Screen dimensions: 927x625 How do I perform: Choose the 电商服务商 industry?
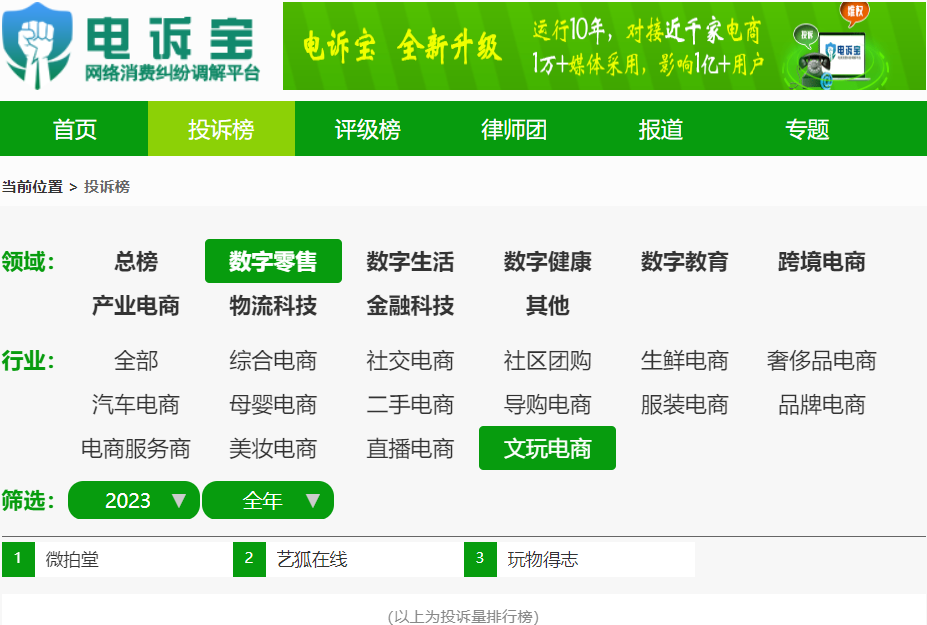click(136, 449)
